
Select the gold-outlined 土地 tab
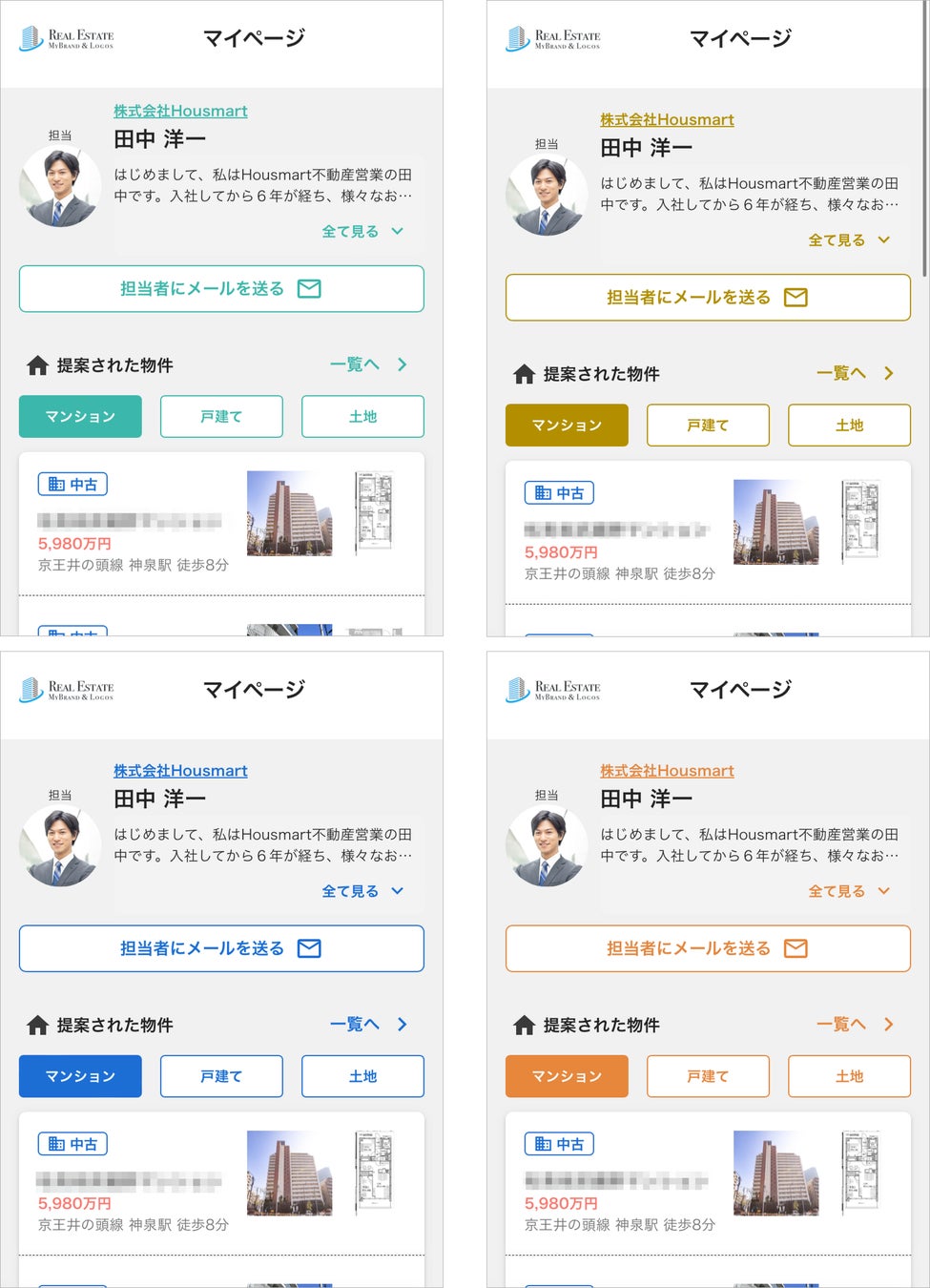tap(849, 425)
